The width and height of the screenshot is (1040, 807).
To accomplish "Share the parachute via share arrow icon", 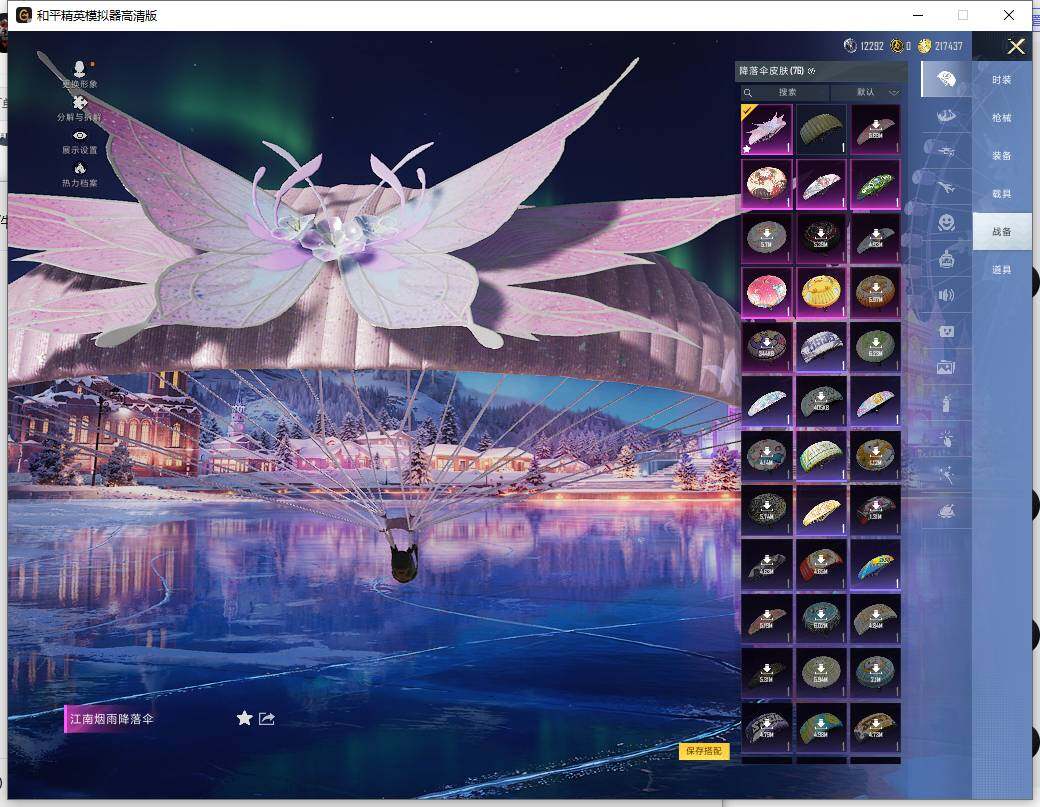I will coord(267,718).
